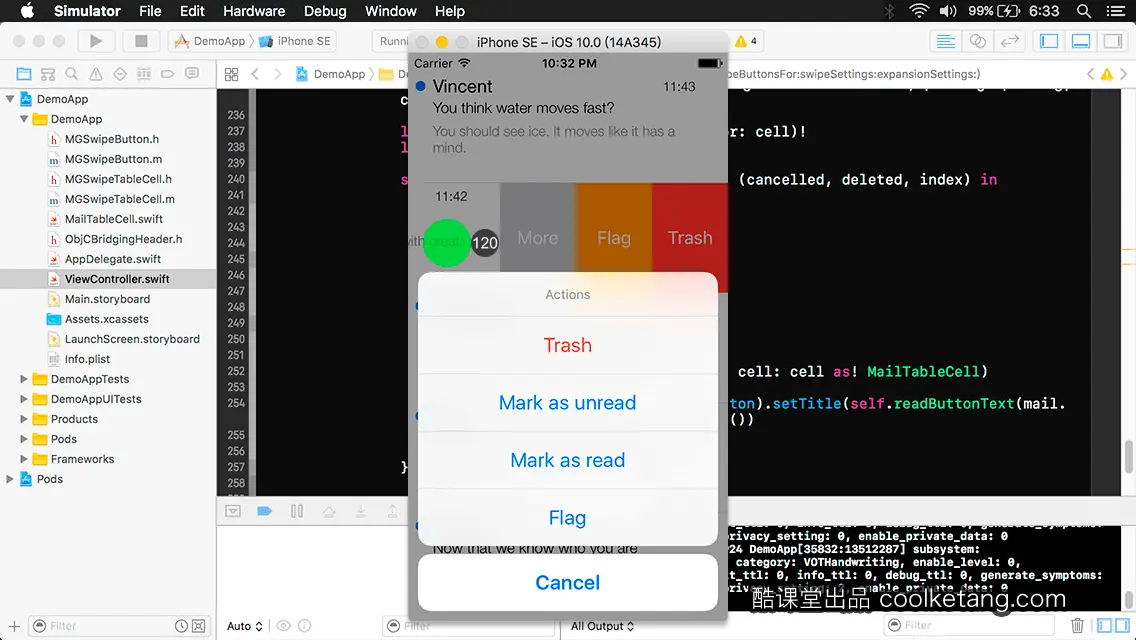Expand the Pods folder under DemoApp

pos(24,439)
